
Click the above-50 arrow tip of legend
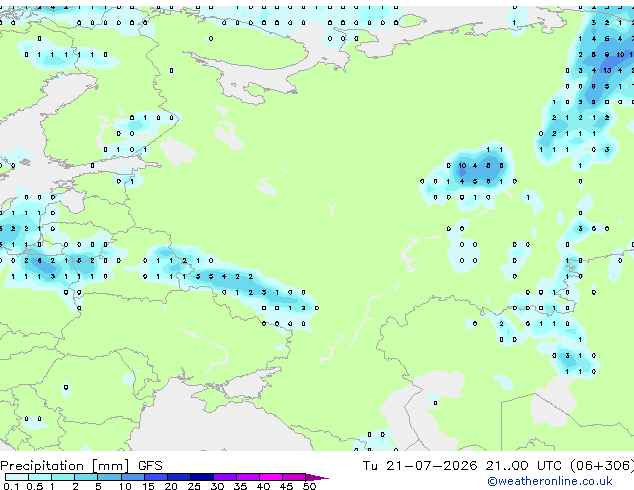317,477
